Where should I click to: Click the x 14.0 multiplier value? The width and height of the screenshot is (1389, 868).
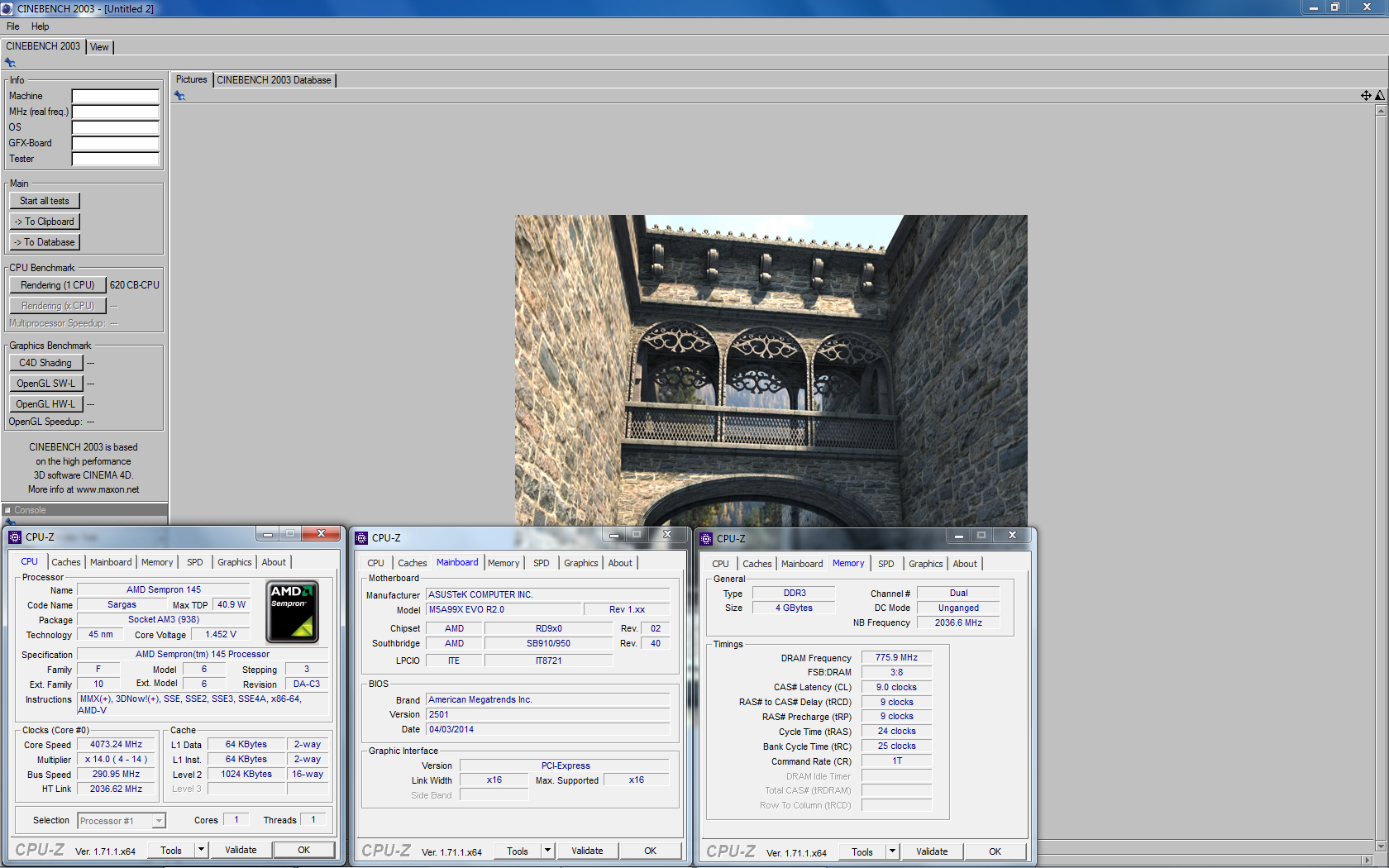(116, 760)
